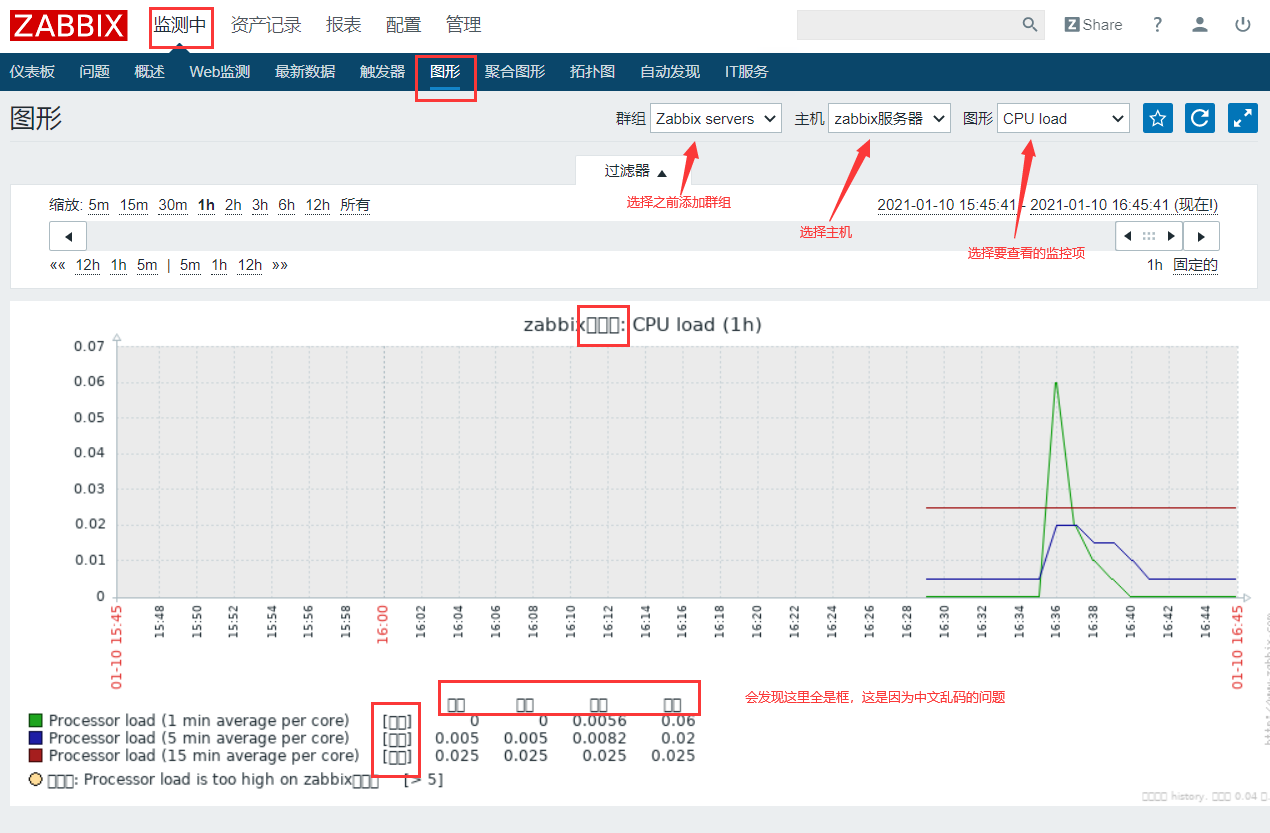
Task: Go to 拓扑图 submenu
Action: point(592,72)
